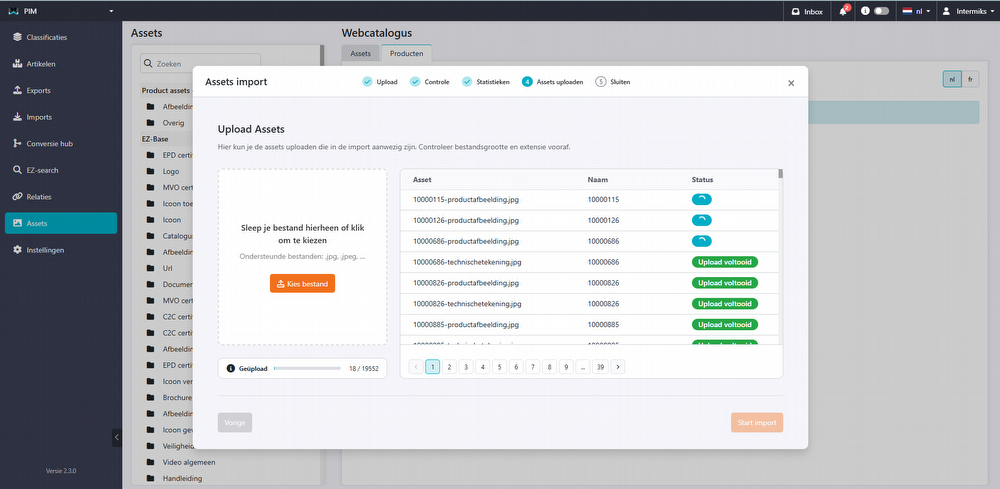Image resolution: width=1000 pixels, height=489 pixels.
Task: Select the nl language toggle button
Action: [x=952, y=79]
